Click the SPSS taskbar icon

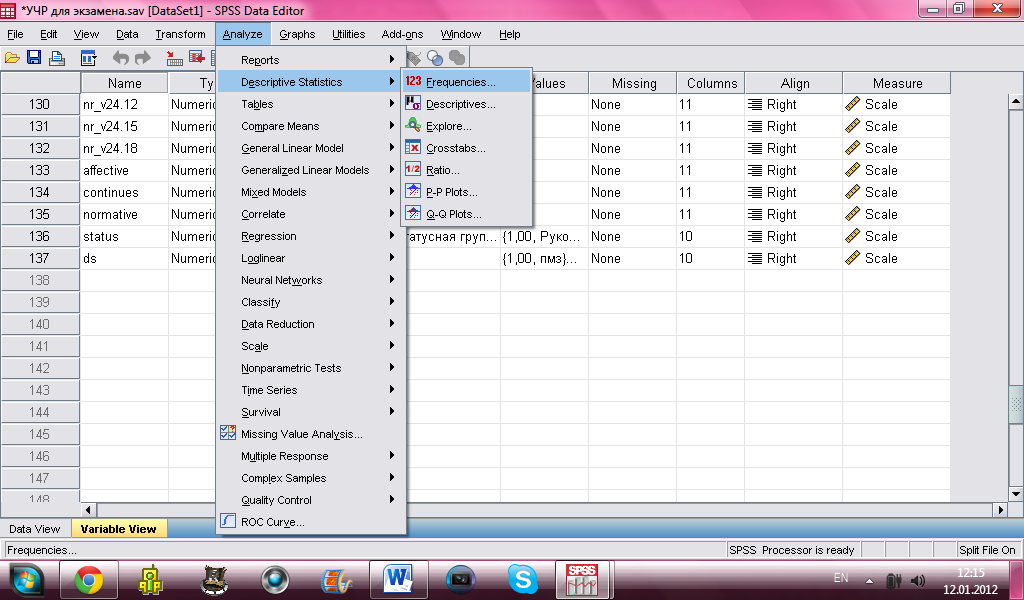582,580
